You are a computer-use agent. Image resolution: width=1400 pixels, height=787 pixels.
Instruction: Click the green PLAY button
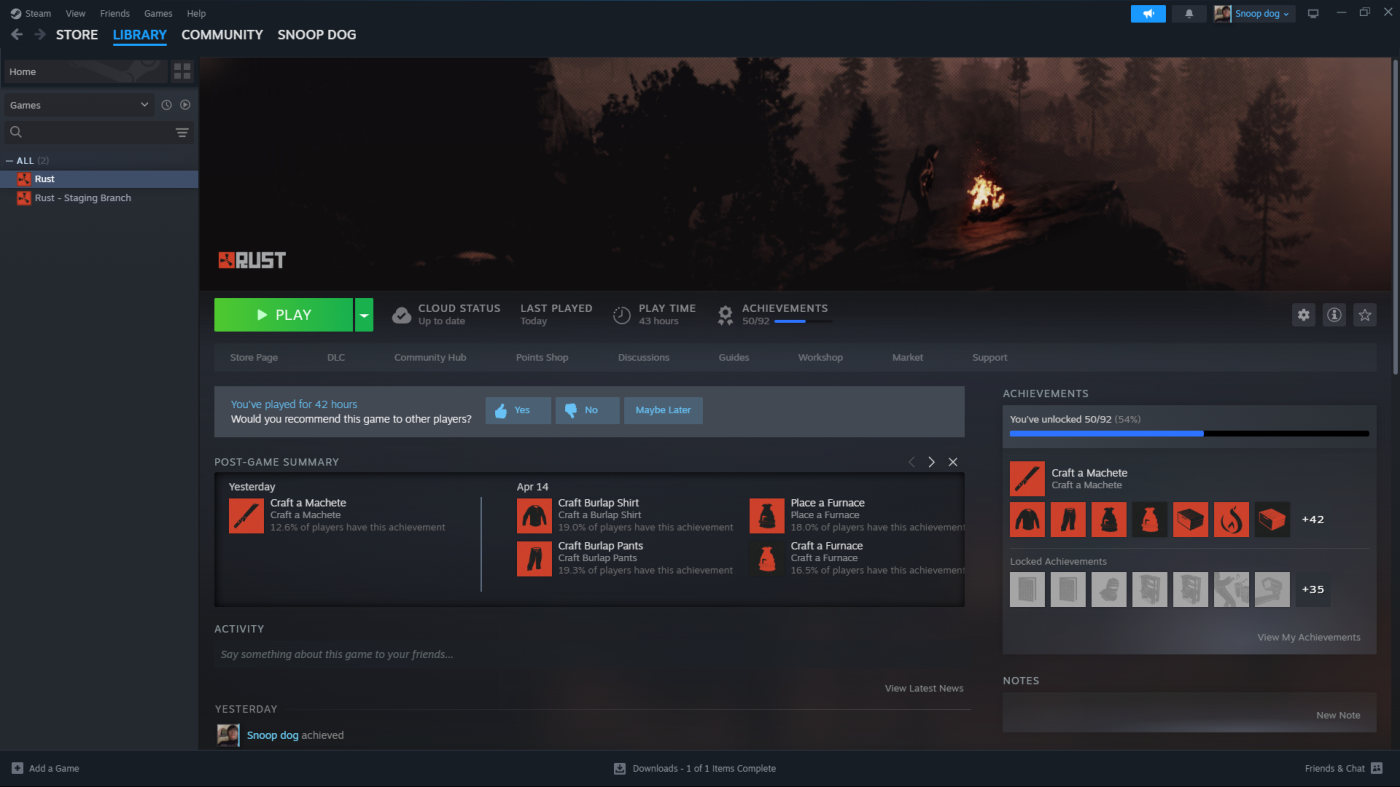(283, 315)
